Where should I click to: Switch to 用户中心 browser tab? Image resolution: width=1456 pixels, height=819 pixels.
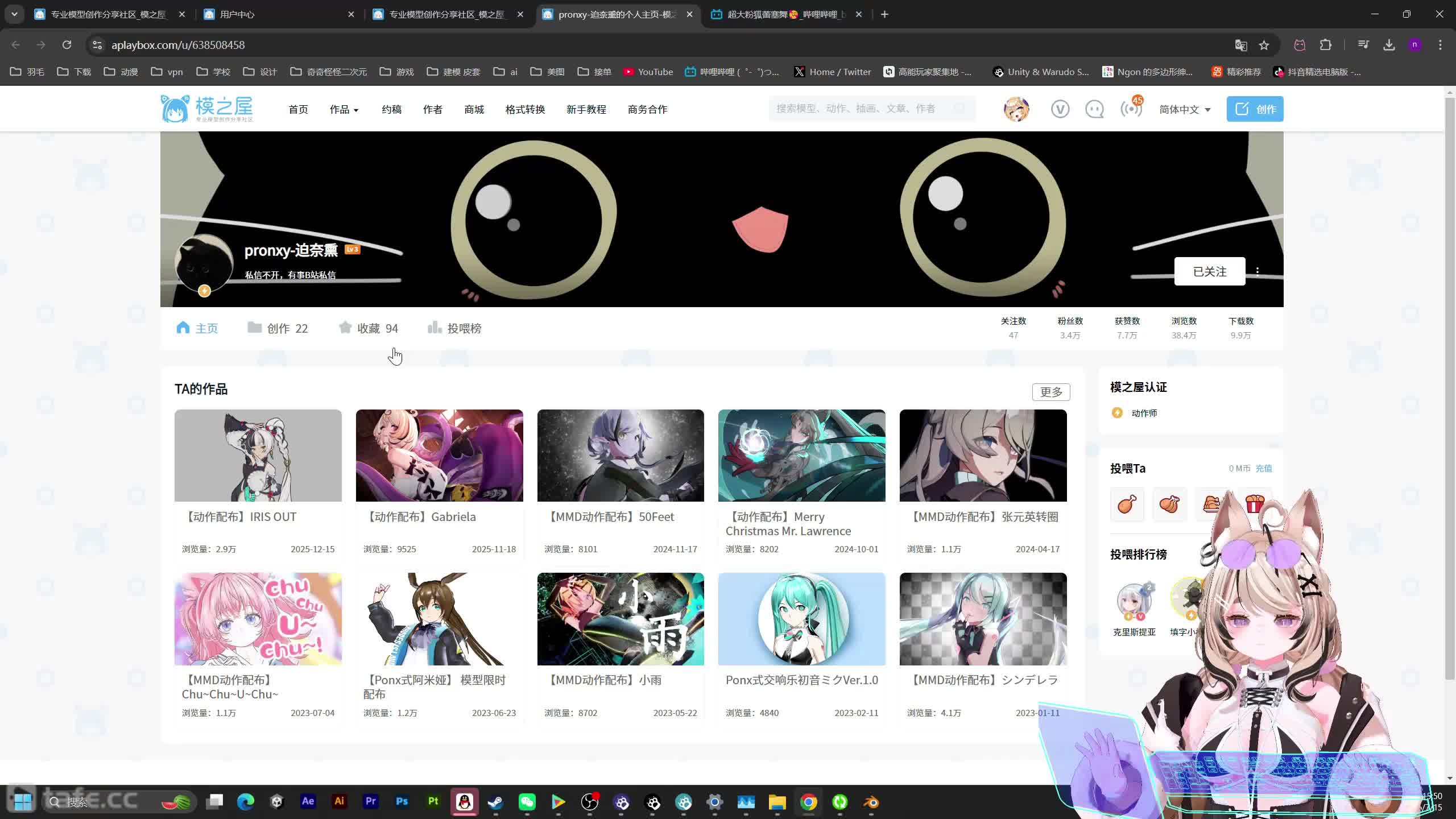(x=279, y=14)
